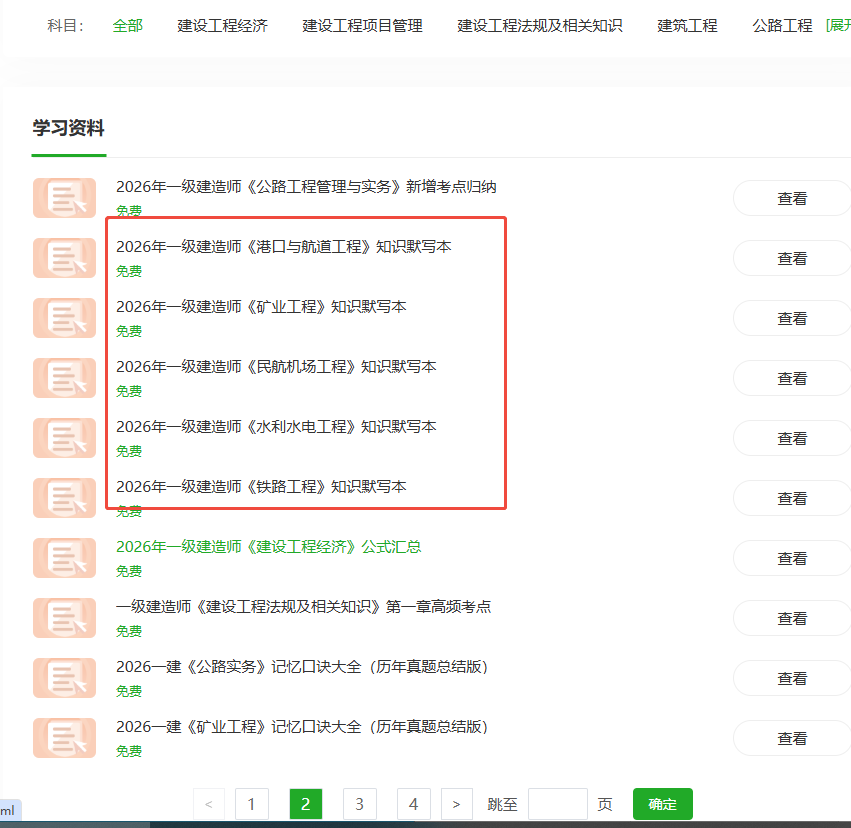Click 查看 for 水利水电工程 默写本
Screen dimensions: 851x828
click(x=792, y=438)
